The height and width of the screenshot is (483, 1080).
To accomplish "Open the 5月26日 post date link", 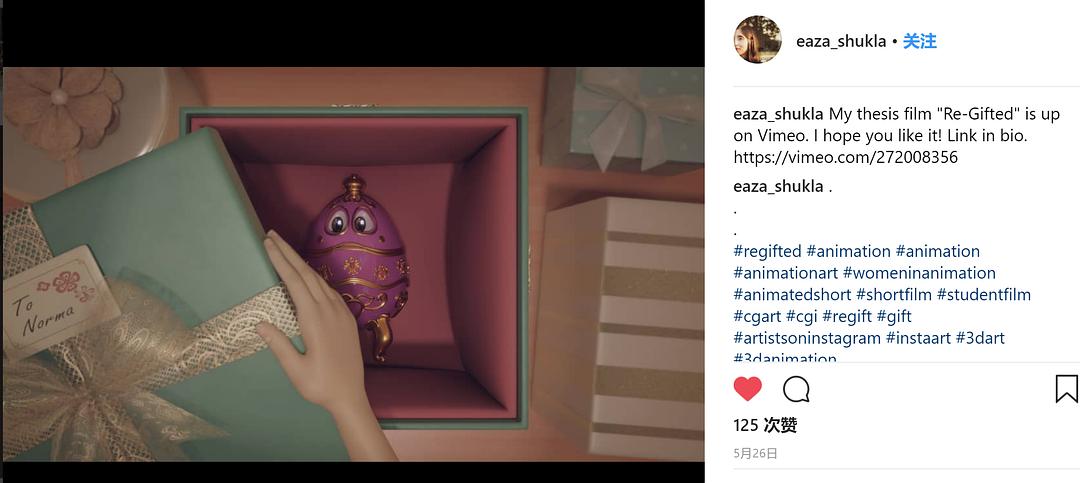I will (756, 453).
